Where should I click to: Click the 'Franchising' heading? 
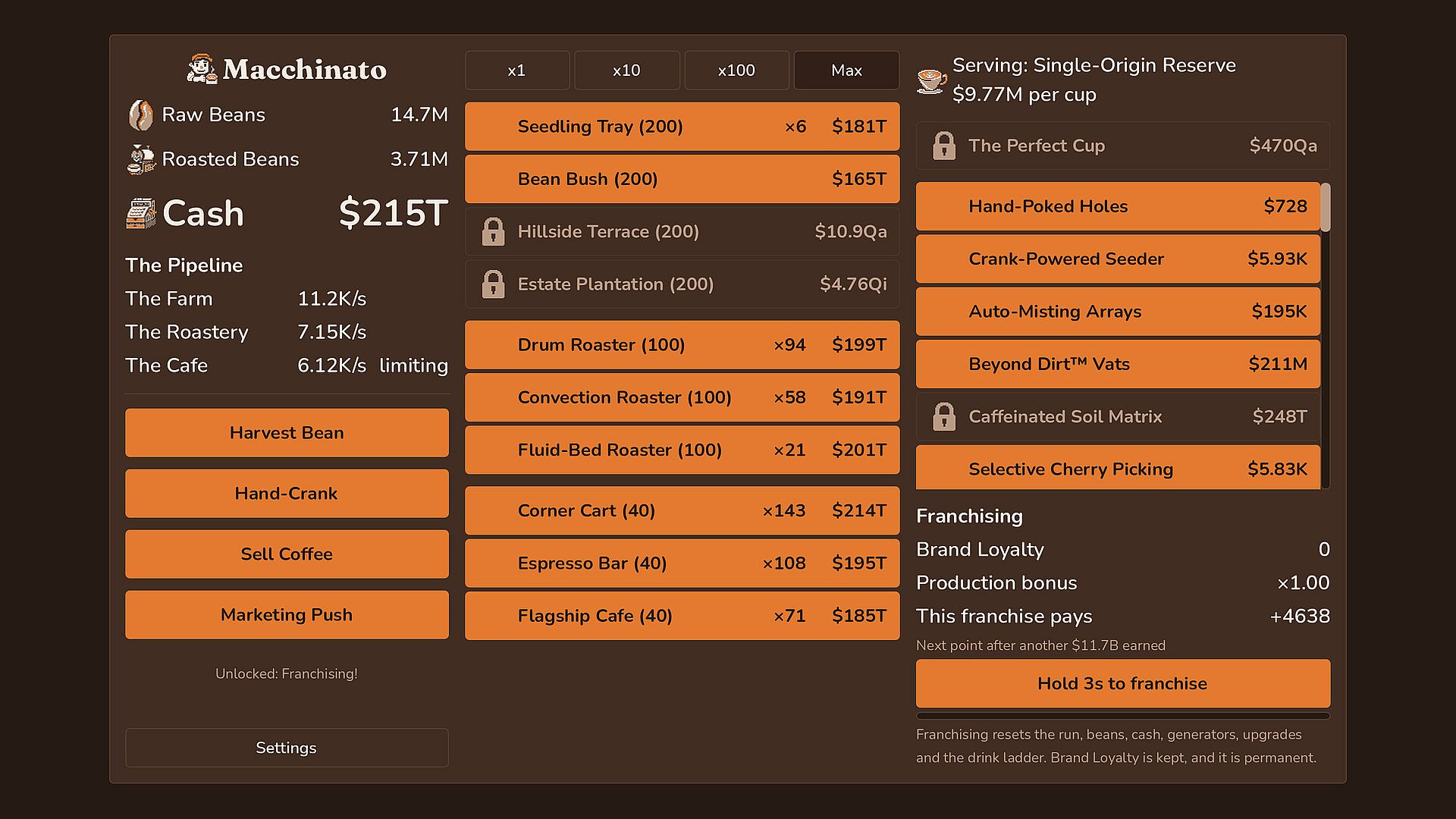(x=969, y=516)
